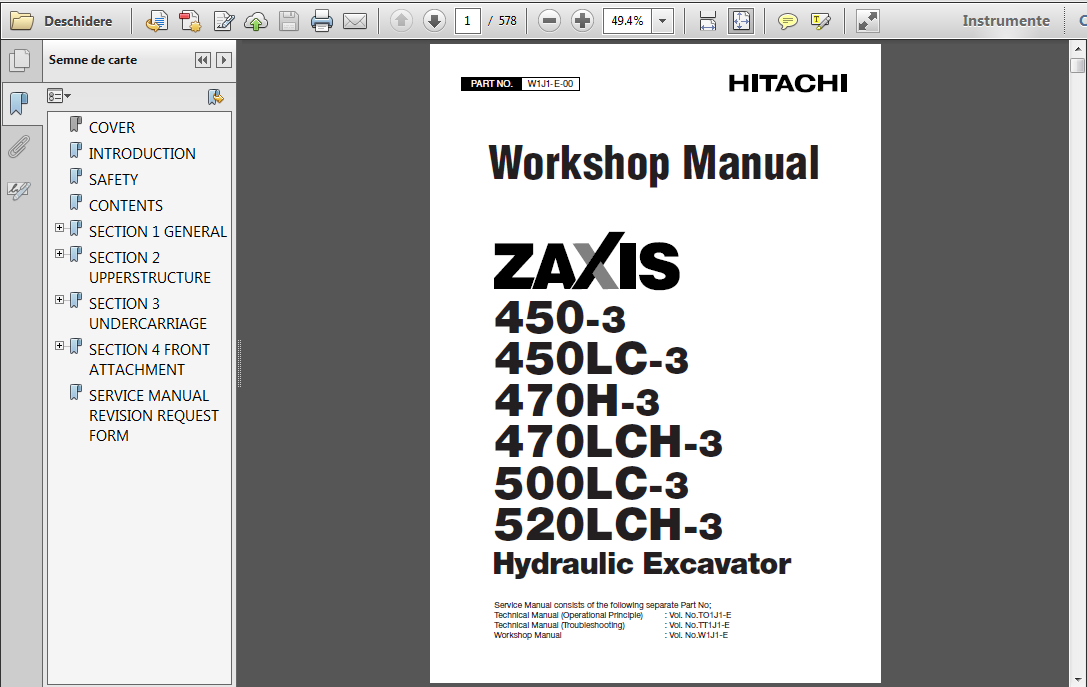The width and height of the screenshot is (1087, 687).
Task: Collapse bookmarks panel double-arrow button
Action: click(x=202, y=60)
